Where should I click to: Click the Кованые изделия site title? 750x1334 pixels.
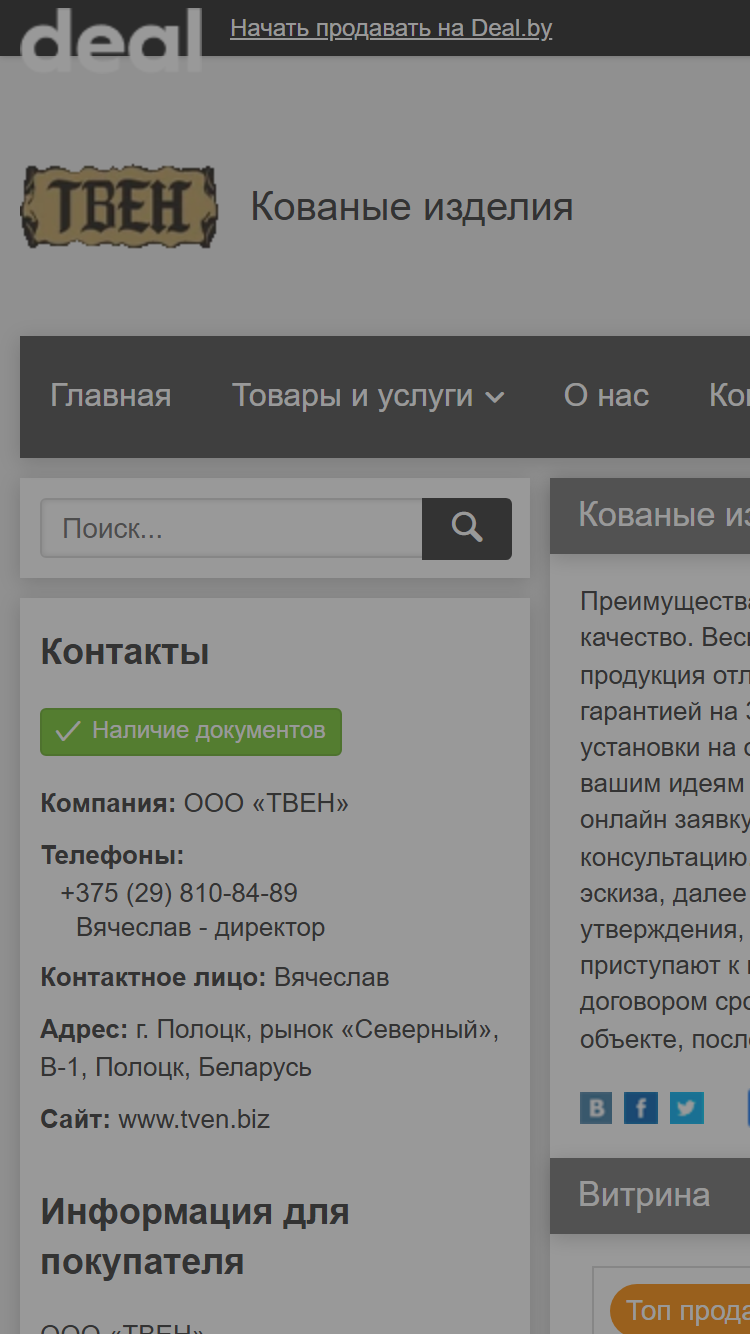tap(412, 207)
